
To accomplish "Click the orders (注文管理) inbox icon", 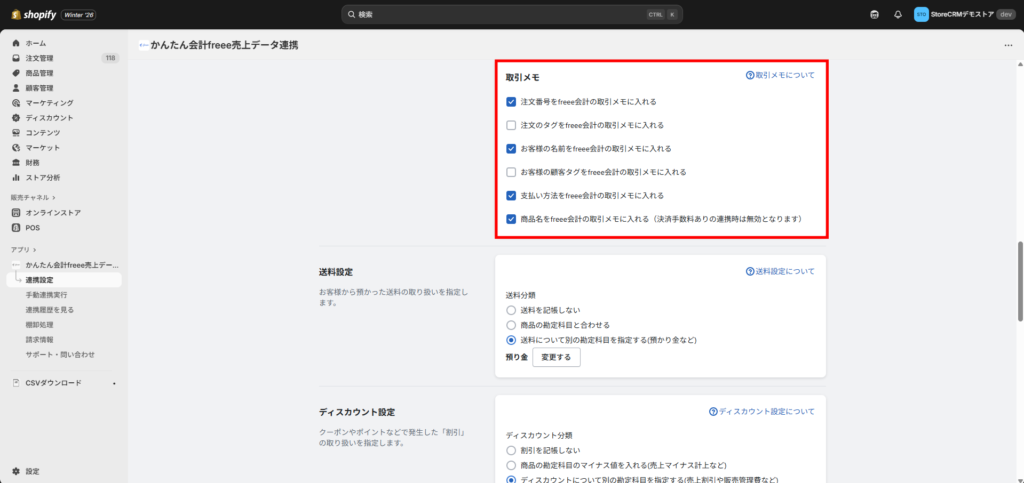I will tap(16, 58).
